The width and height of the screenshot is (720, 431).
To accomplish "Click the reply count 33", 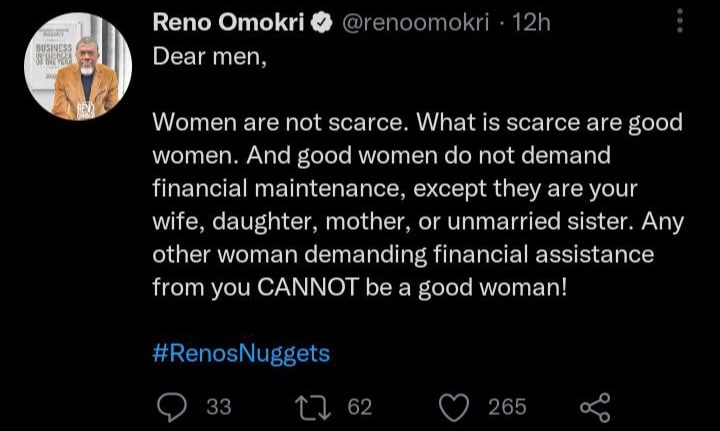I will coord(218,406).
